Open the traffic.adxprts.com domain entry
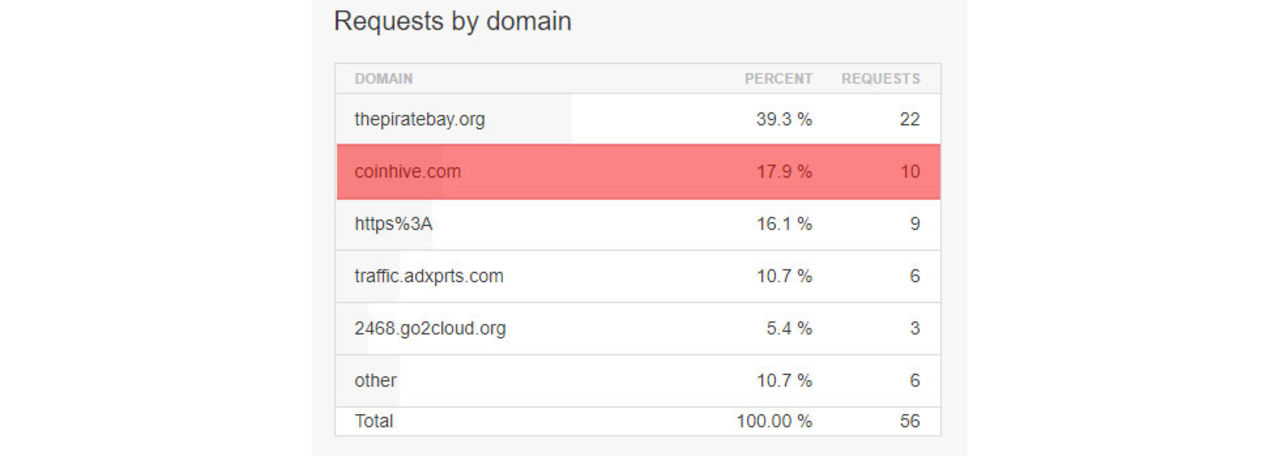 tap(428, 276)
